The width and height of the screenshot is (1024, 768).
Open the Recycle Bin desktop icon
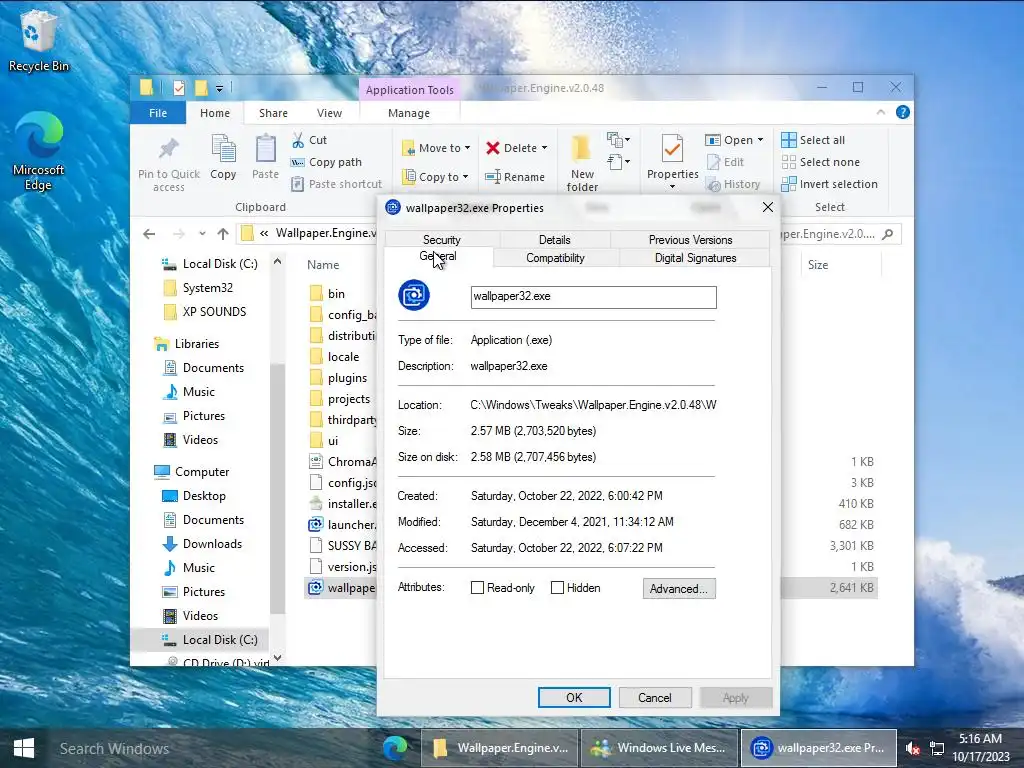click(x=38, y=42)
